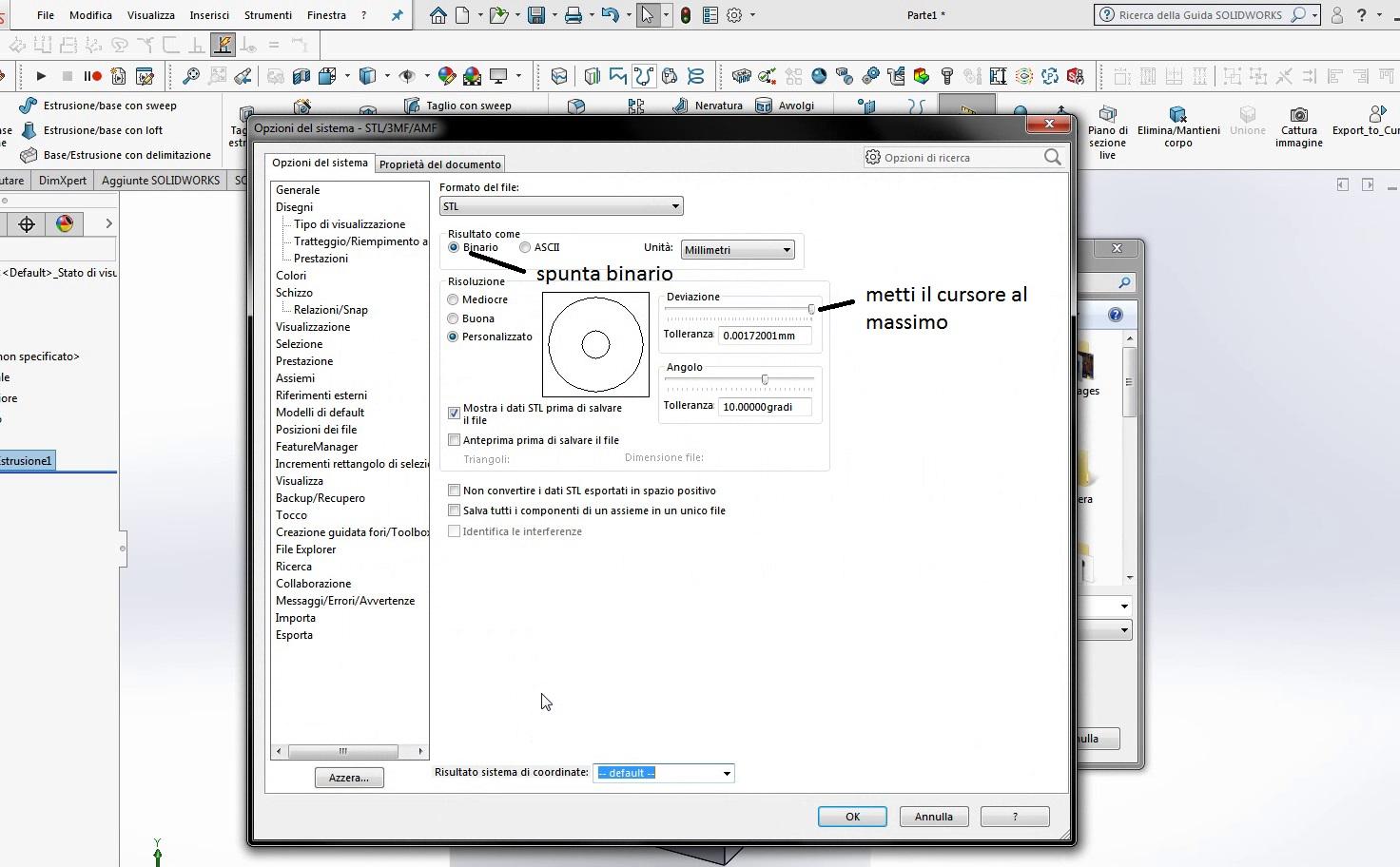Expand the Unità Millimetri dropdown
This screenshot has width=1400, height=867.
[x=737, y=250]
